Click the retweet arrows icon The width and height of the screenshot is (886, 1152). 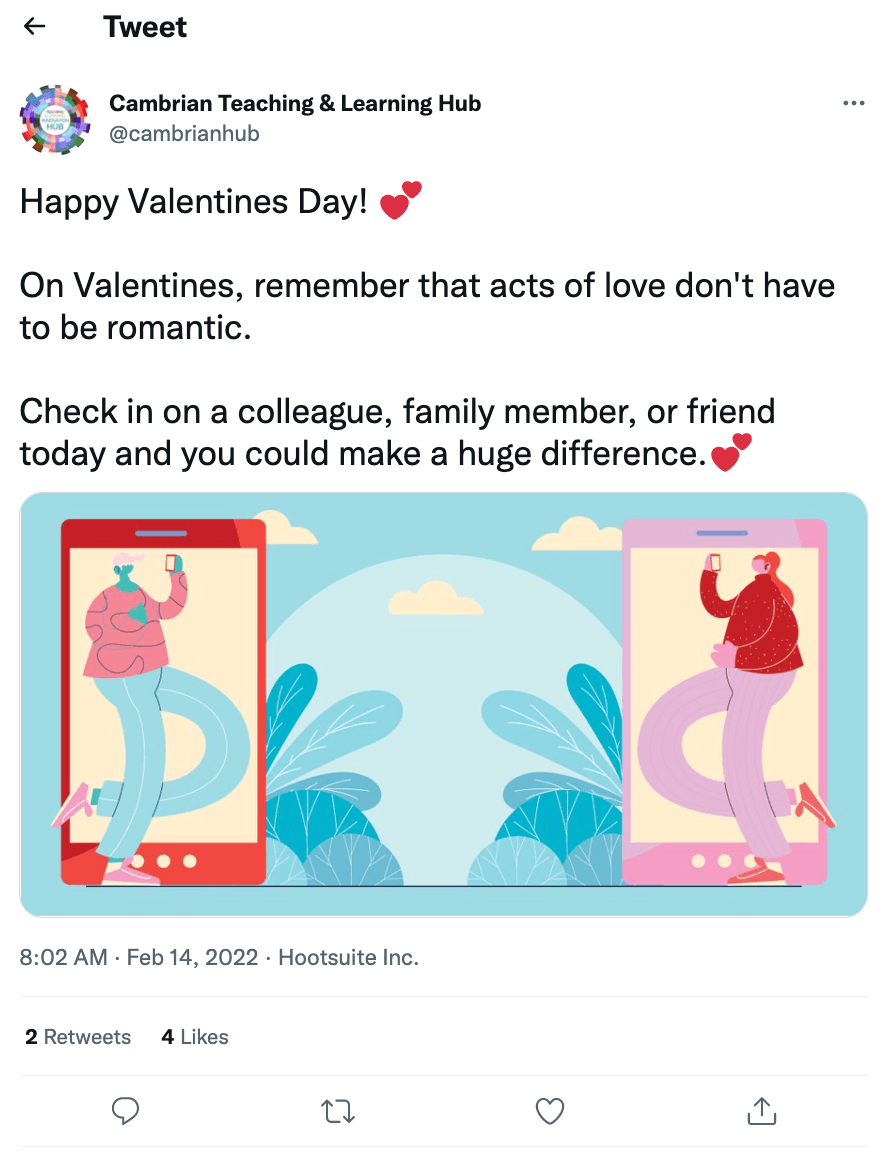point(339,1110)
